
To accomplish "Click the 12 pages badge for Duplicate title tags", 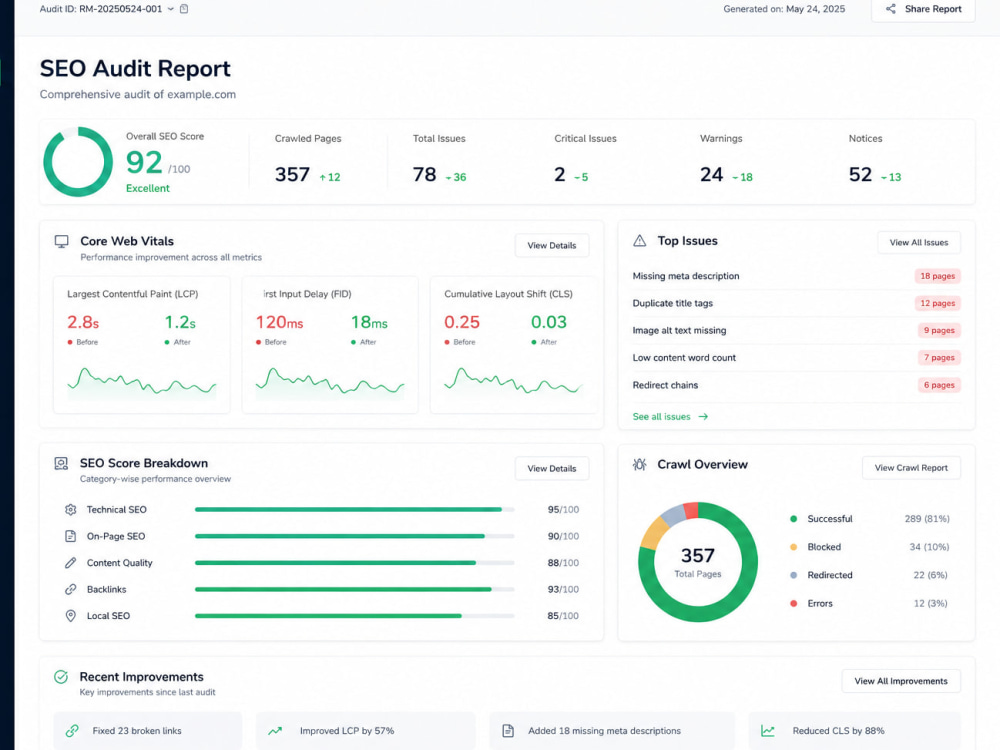I will pos(937,304).
